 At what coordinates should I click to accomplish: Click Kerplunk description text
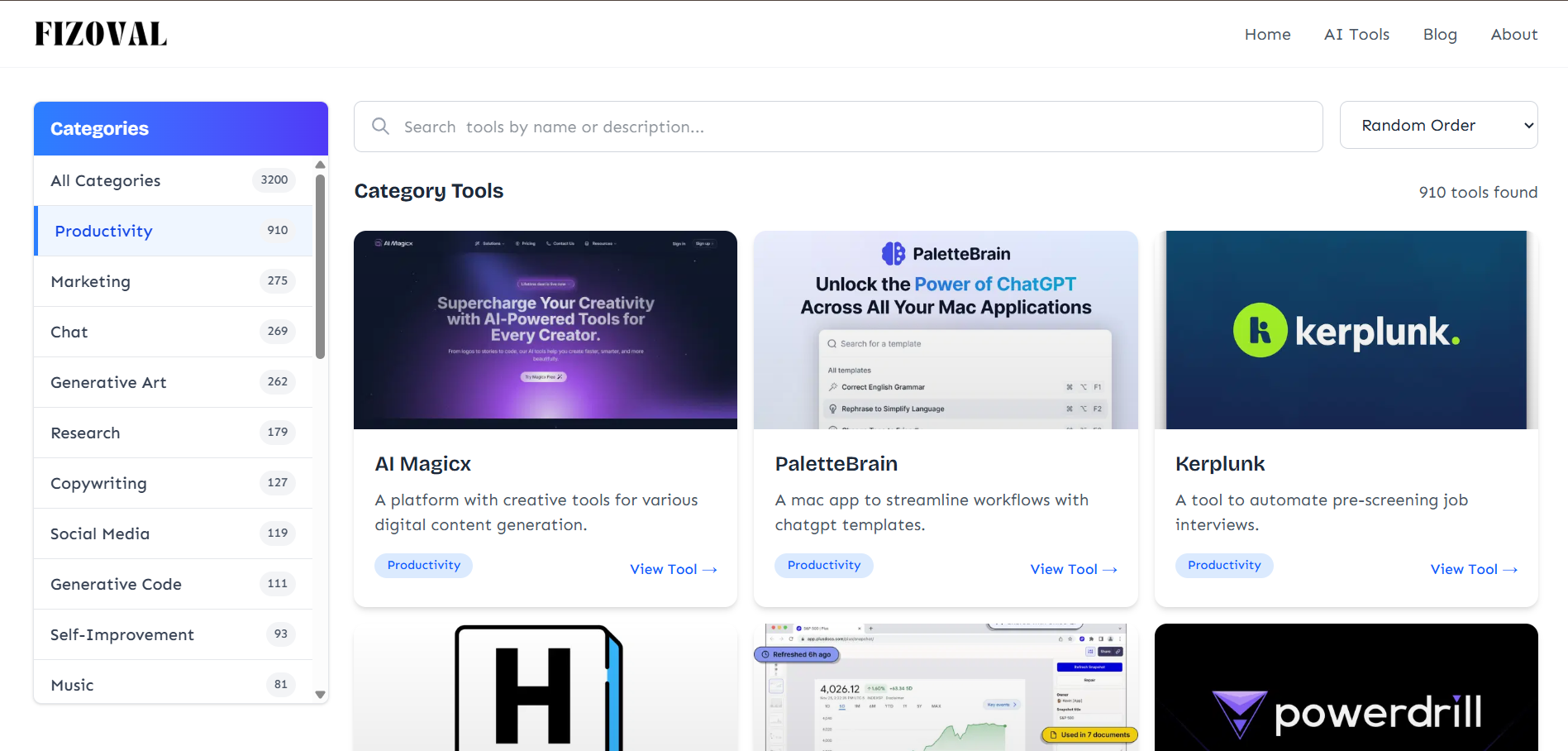(x=1321, y=512)
